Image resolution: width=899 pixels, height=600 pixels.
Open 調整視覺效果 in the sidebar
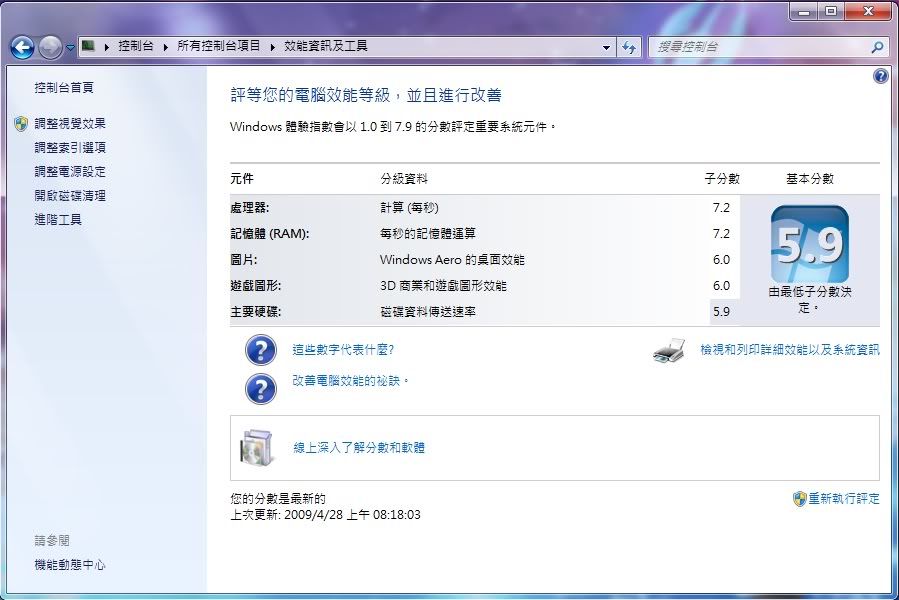(x=70, y=123)
